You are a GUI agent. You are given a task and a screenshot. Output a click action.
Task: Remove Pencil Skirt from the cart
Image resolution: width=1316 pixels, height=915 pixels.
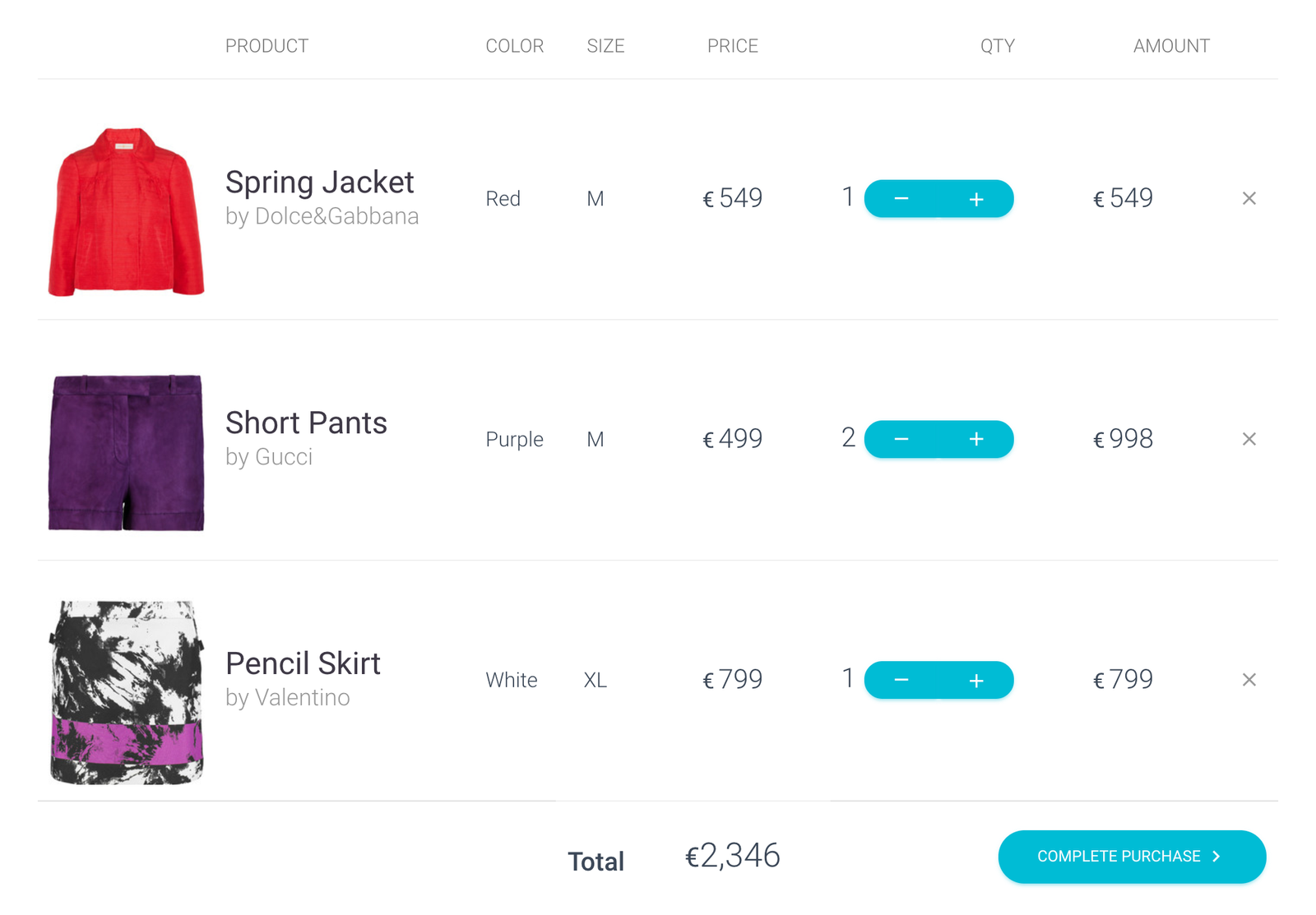(x=1249, y=680)
